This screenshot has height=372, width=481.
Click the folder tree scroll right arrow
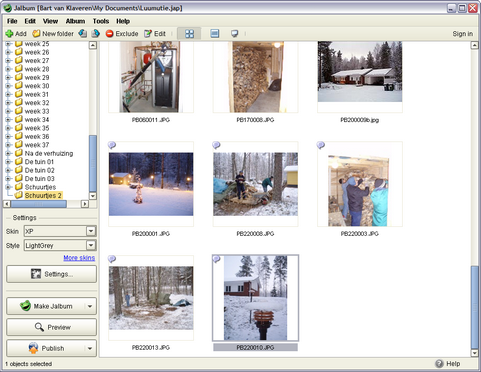click(85, 204)
